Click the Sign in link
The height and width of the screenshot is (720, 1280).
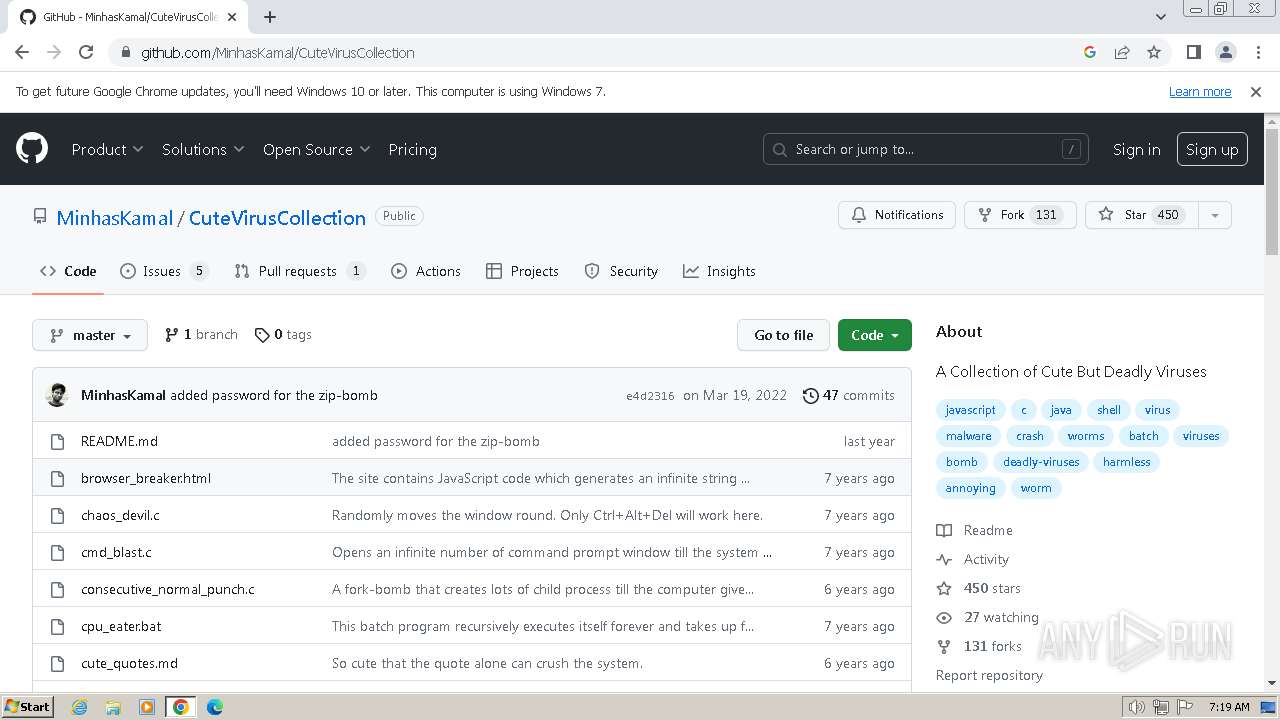click(1136, 149)
